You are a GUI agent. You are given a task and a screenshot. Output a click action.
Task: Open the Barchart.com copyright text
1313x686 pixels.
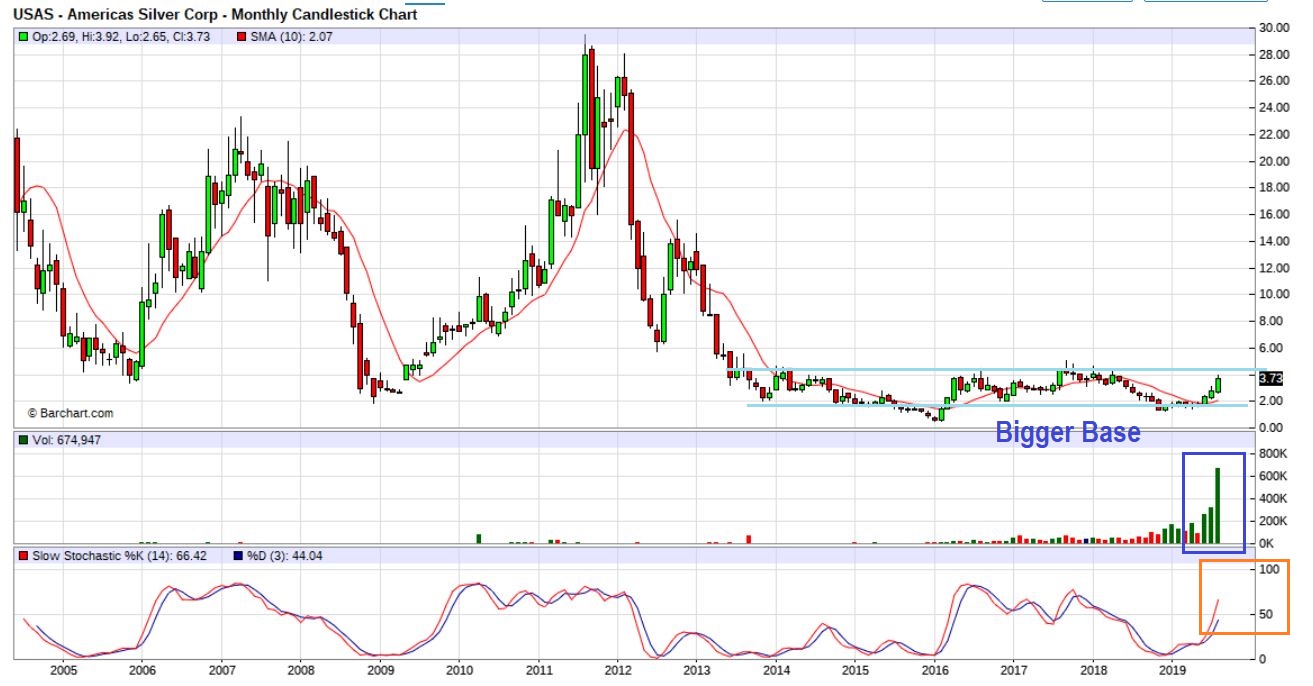[x=70, y=412]
